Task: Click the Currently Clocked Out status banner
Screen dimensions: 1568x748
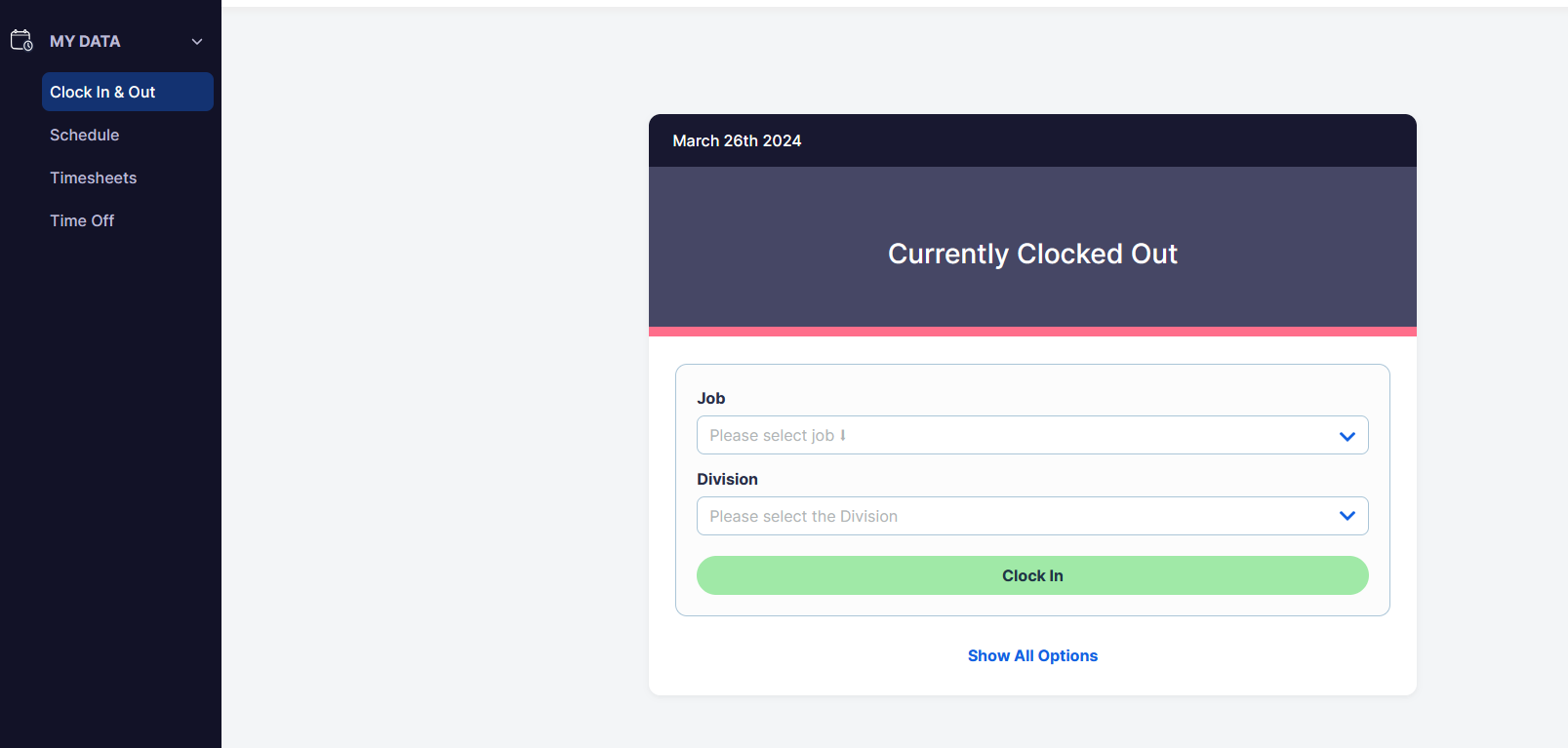Action: (1032, 247)
